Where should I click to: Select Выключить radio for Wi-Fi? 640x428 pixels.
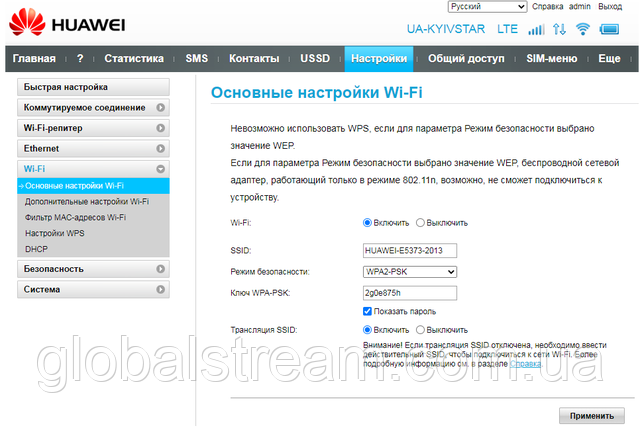point(421,223)
